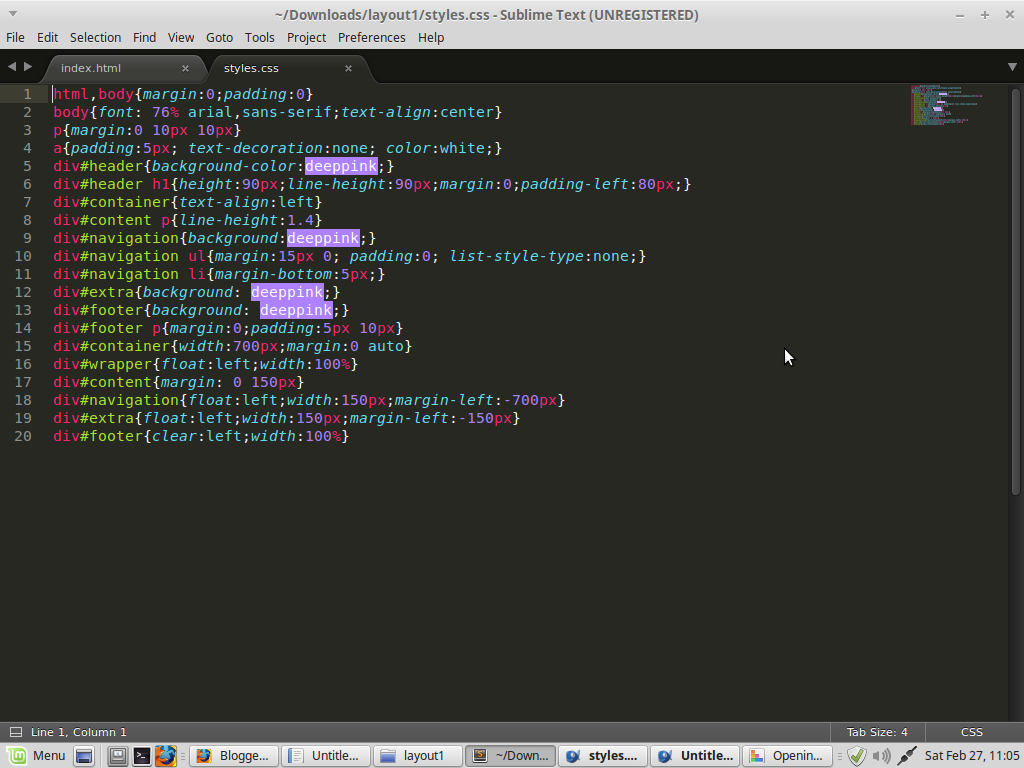Open the tab list dropdown arrow
This screenshot has width=1024, height=768.
coord(1012,67)
